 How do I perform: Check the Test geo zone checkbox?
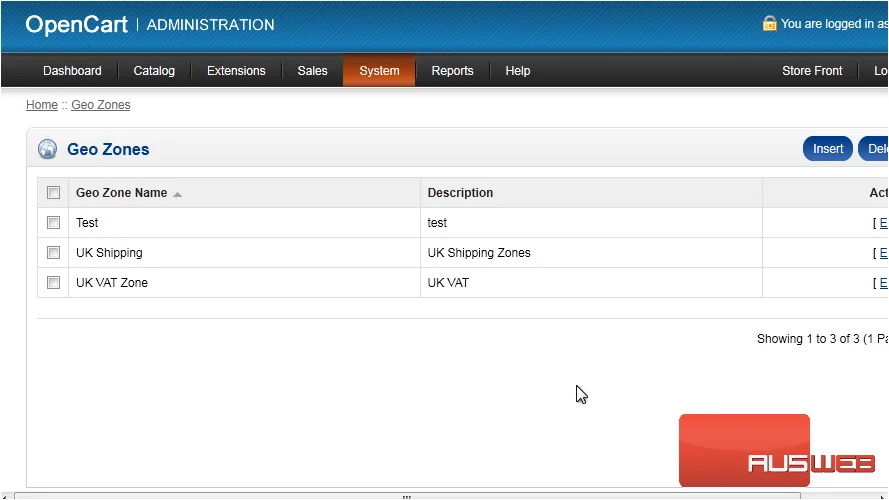tap(53, 223)
